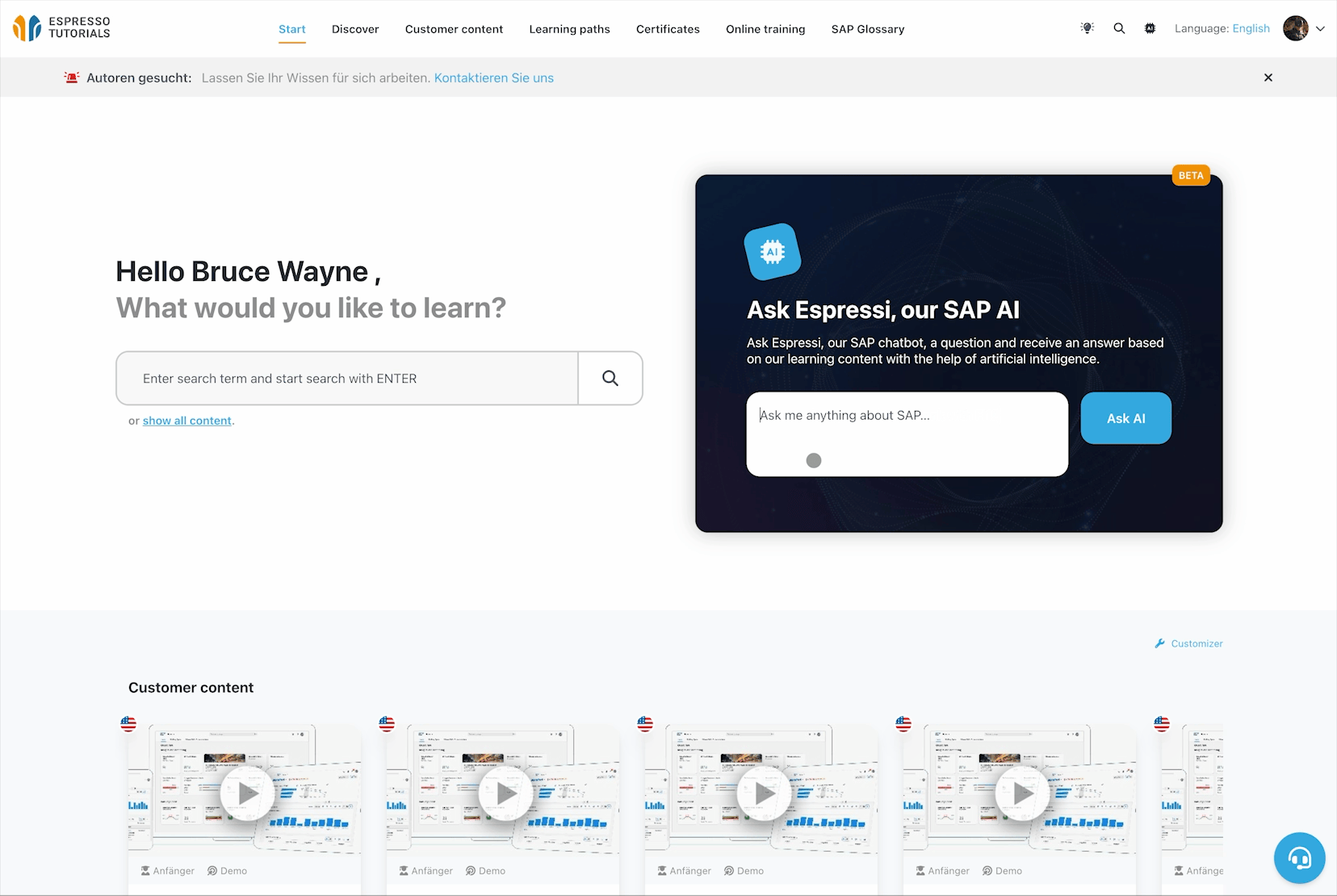The width and height of the screenshot is (1337, 896).
Task: Click the AI chip icon in header
Action: point(1150,28)
